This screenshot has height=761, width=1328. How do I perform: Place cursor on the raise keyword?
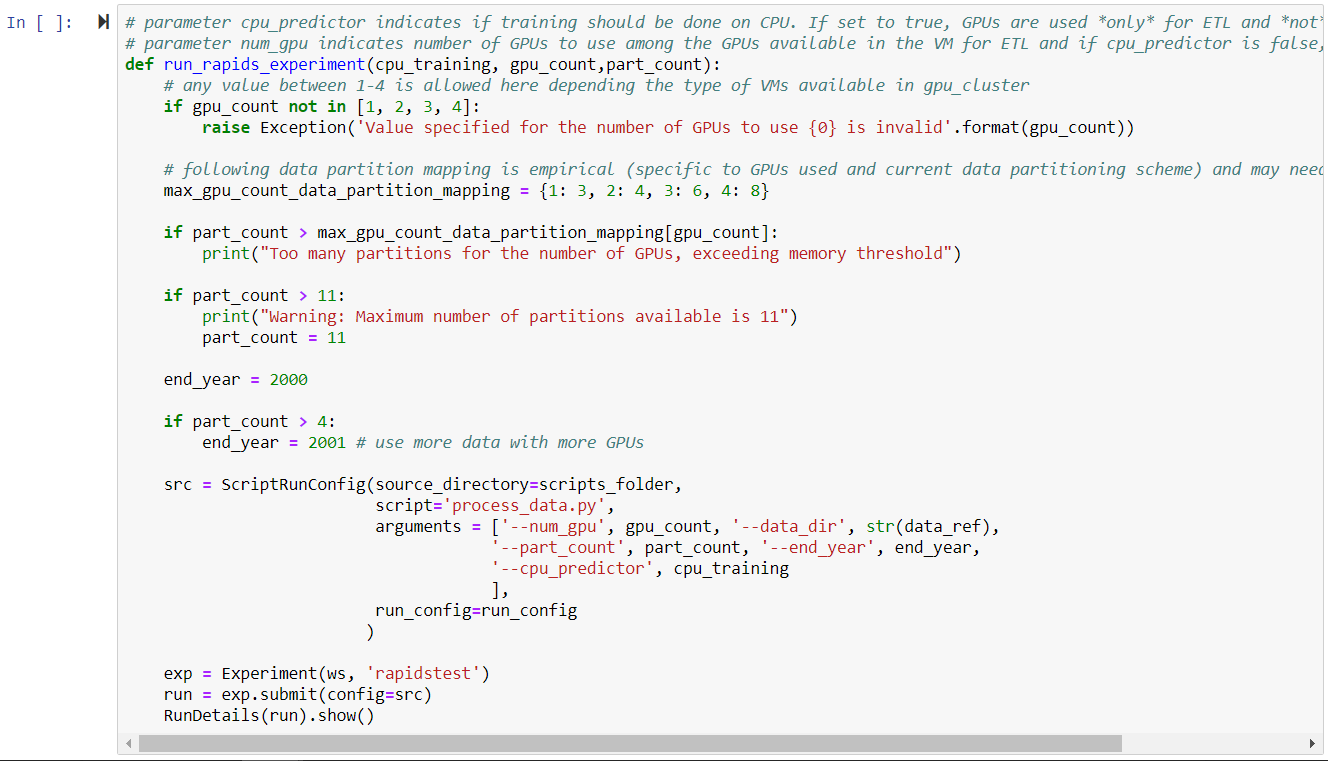click(226, 128)
